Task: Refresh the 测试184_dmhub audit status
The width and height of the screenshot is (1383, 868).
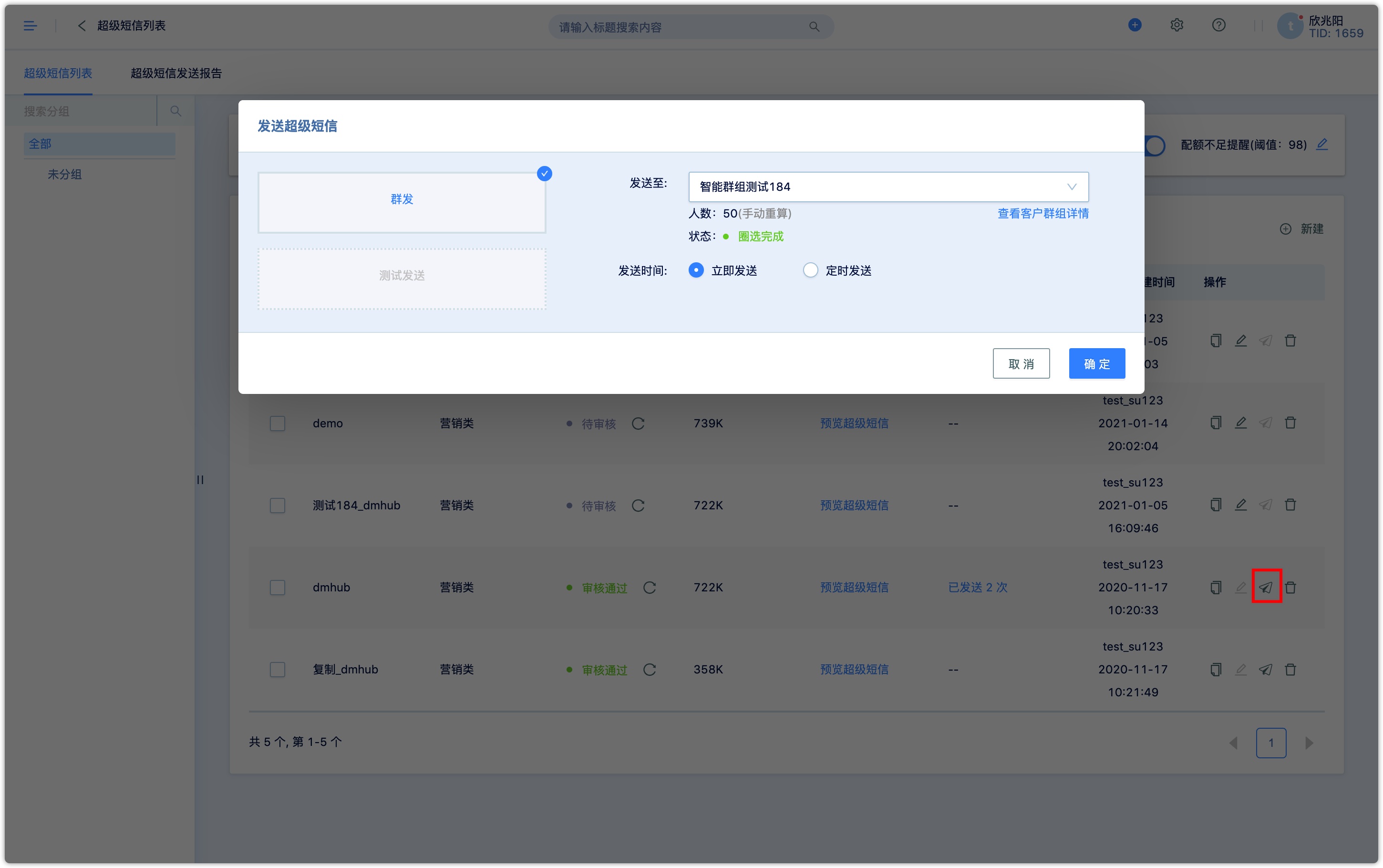Action: (x=638, y=506)
